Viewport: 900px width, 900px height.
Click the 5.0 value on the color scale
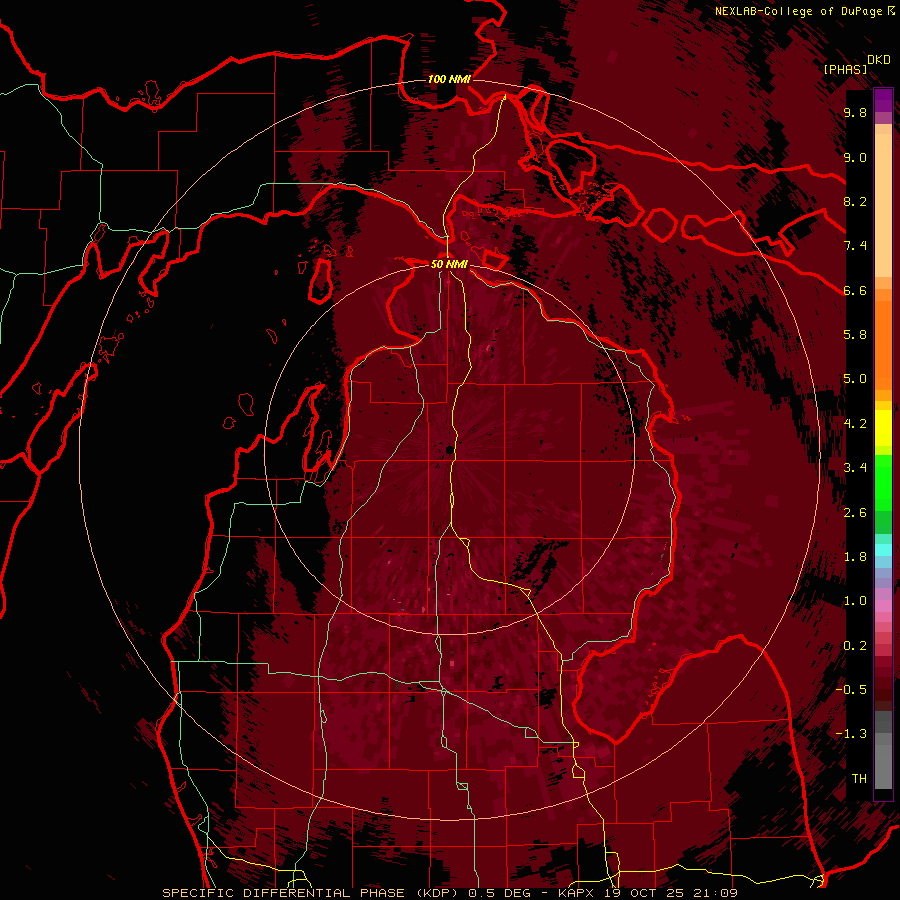tap(855, 379)
